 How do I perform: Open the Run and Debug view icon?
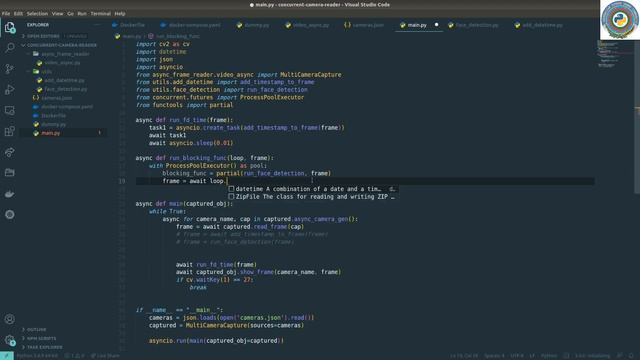(10, 89)
